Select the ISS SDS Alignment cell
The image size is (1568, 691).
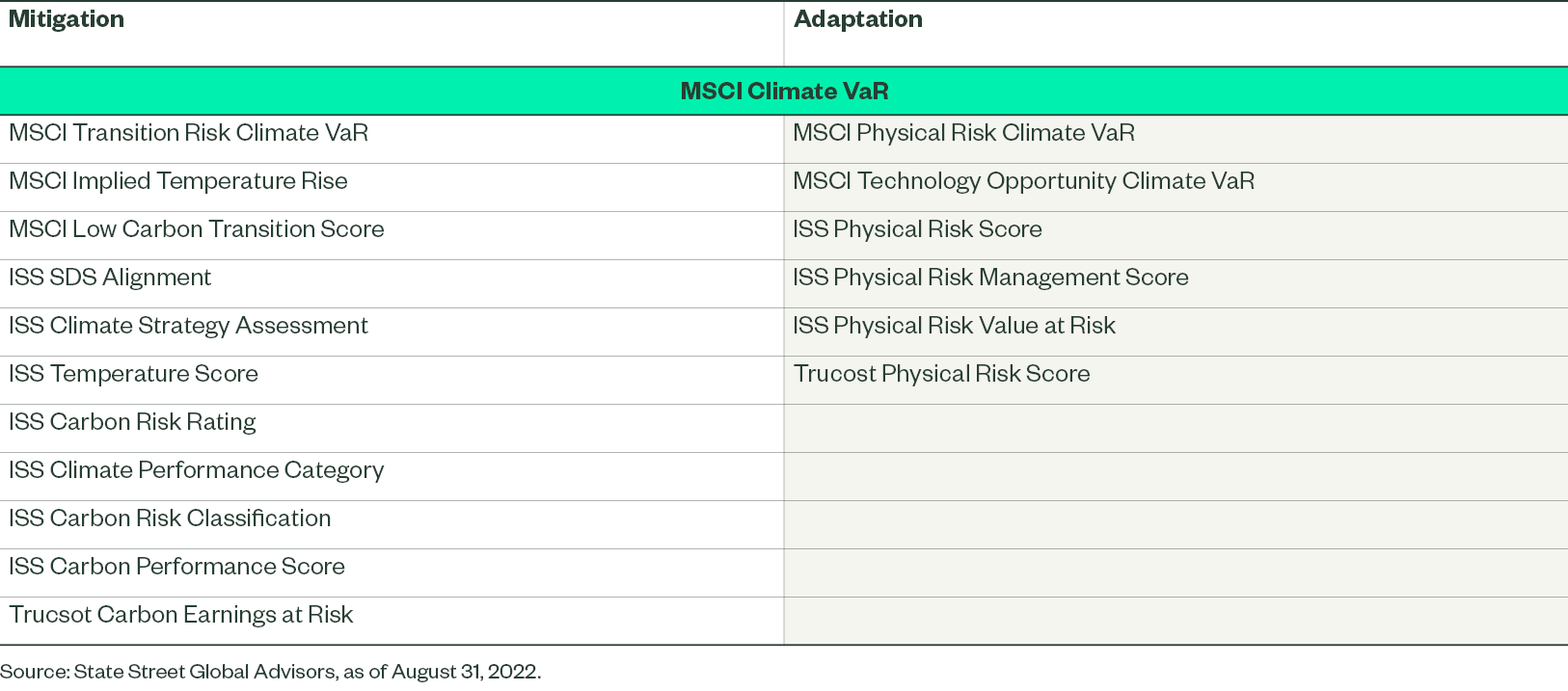(x=110, y=278)
